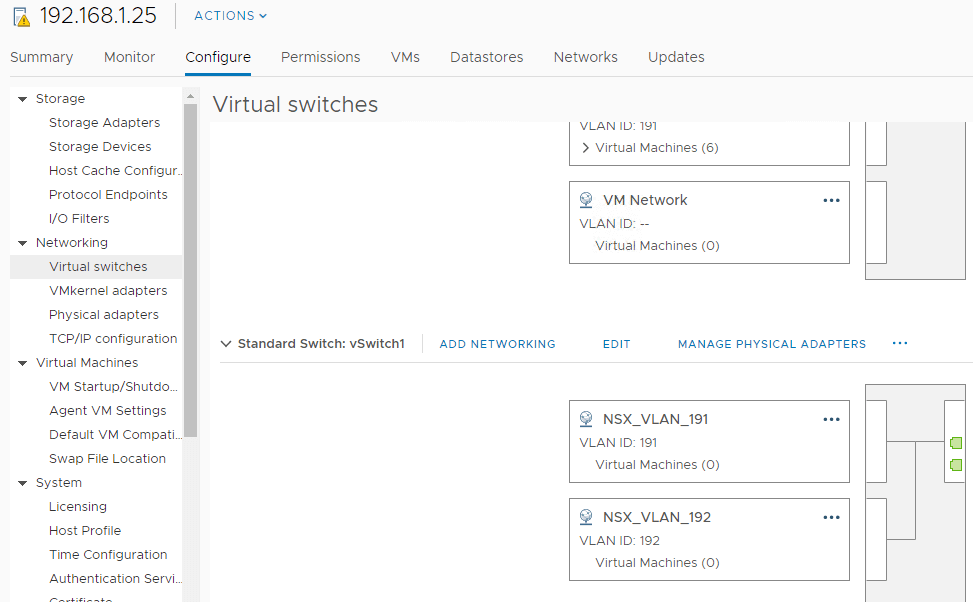This screenshot has width=973, height=602.
Task: Open the Permissions tab
Action: (320, 57)
